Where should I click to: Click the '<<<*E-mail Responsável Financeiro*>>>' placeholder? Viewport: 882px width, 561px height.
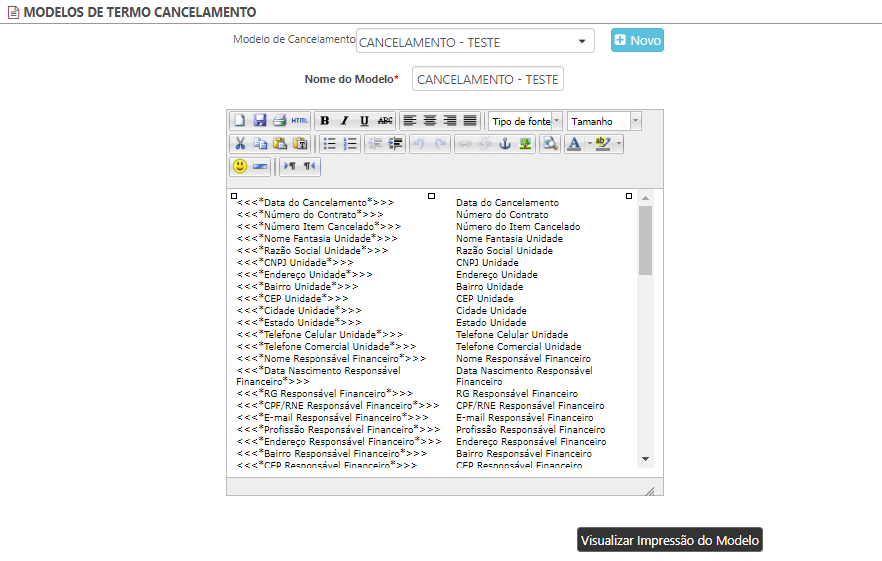pos(332,418)
